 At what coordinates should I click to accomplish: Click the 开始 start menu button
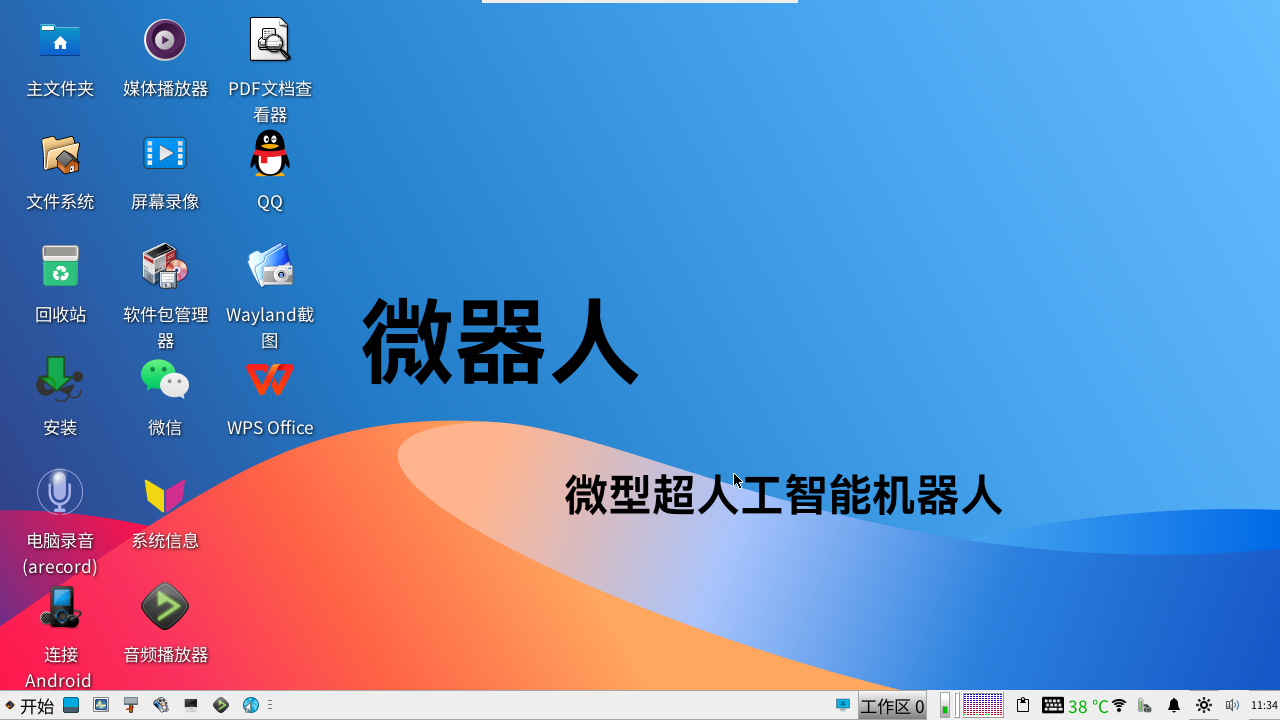click(x=30, y=706)
